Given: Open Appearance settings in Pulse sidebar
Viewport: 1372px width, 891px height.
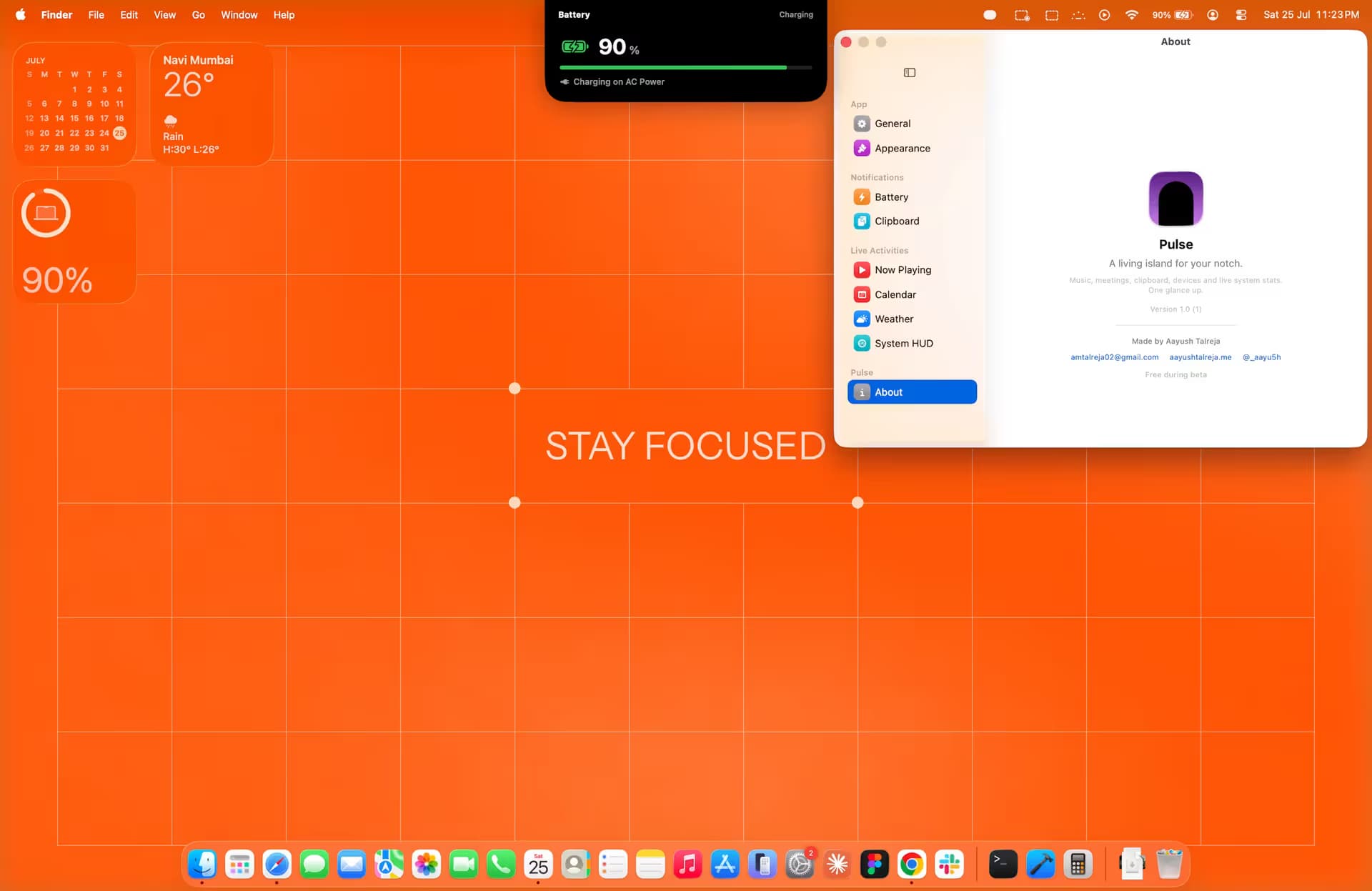Looking at the screenshot, I should (912, 148).
